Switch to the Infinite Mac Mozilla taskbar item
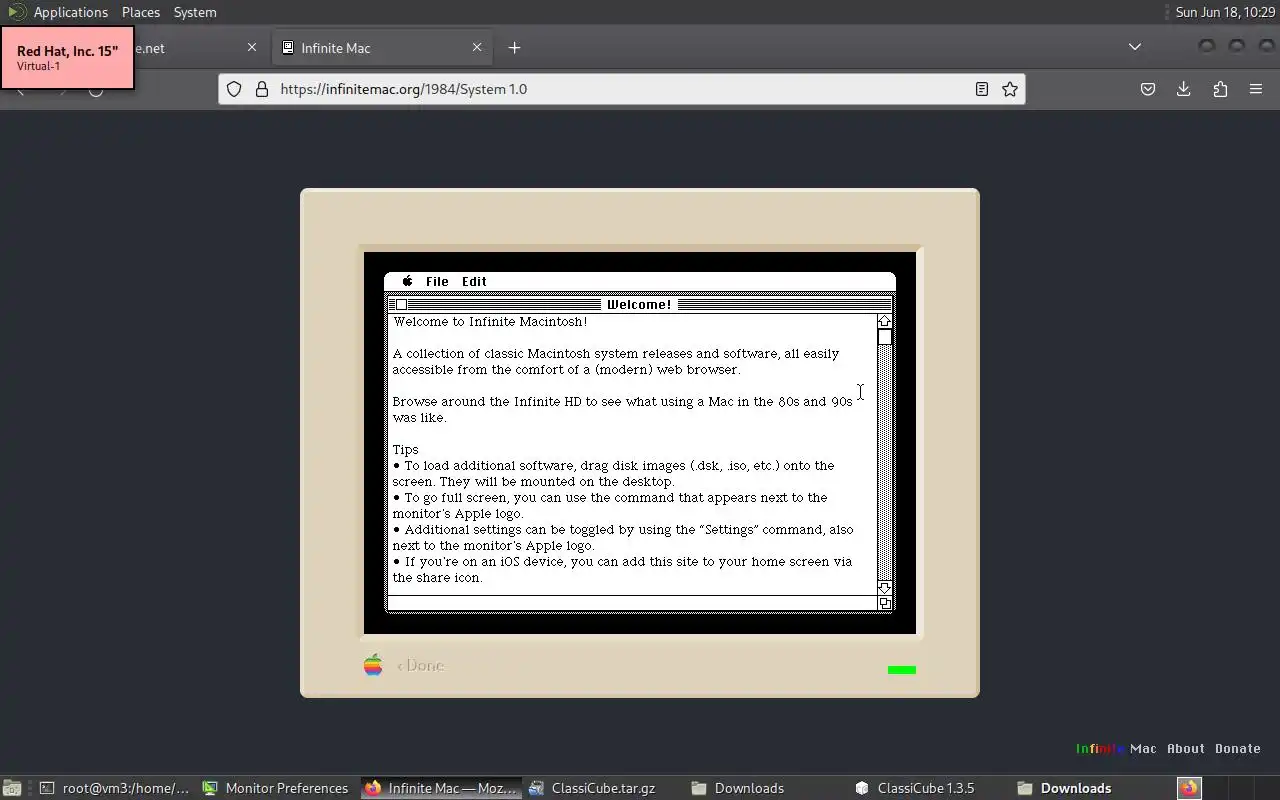Screen dimensions: 1280x800 click(x=441, y=788)
